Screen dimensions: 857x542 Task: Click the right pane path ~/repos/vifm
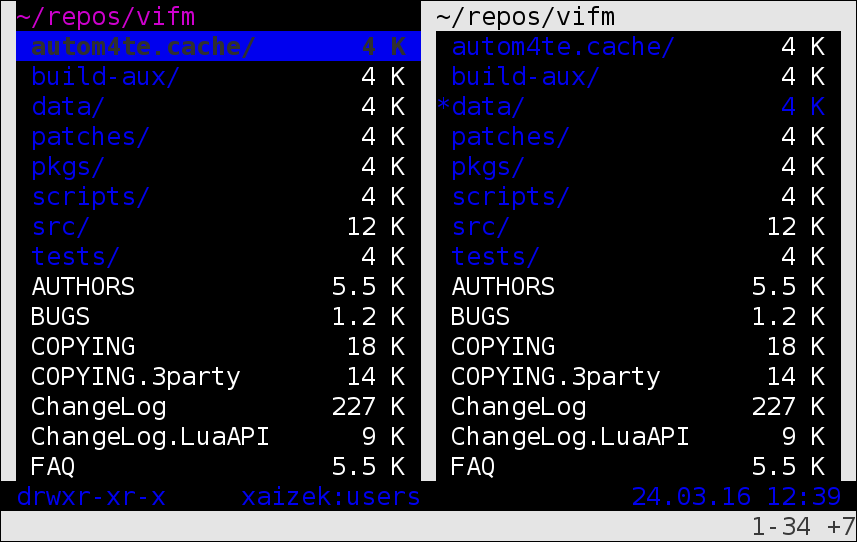coord(525,17)
